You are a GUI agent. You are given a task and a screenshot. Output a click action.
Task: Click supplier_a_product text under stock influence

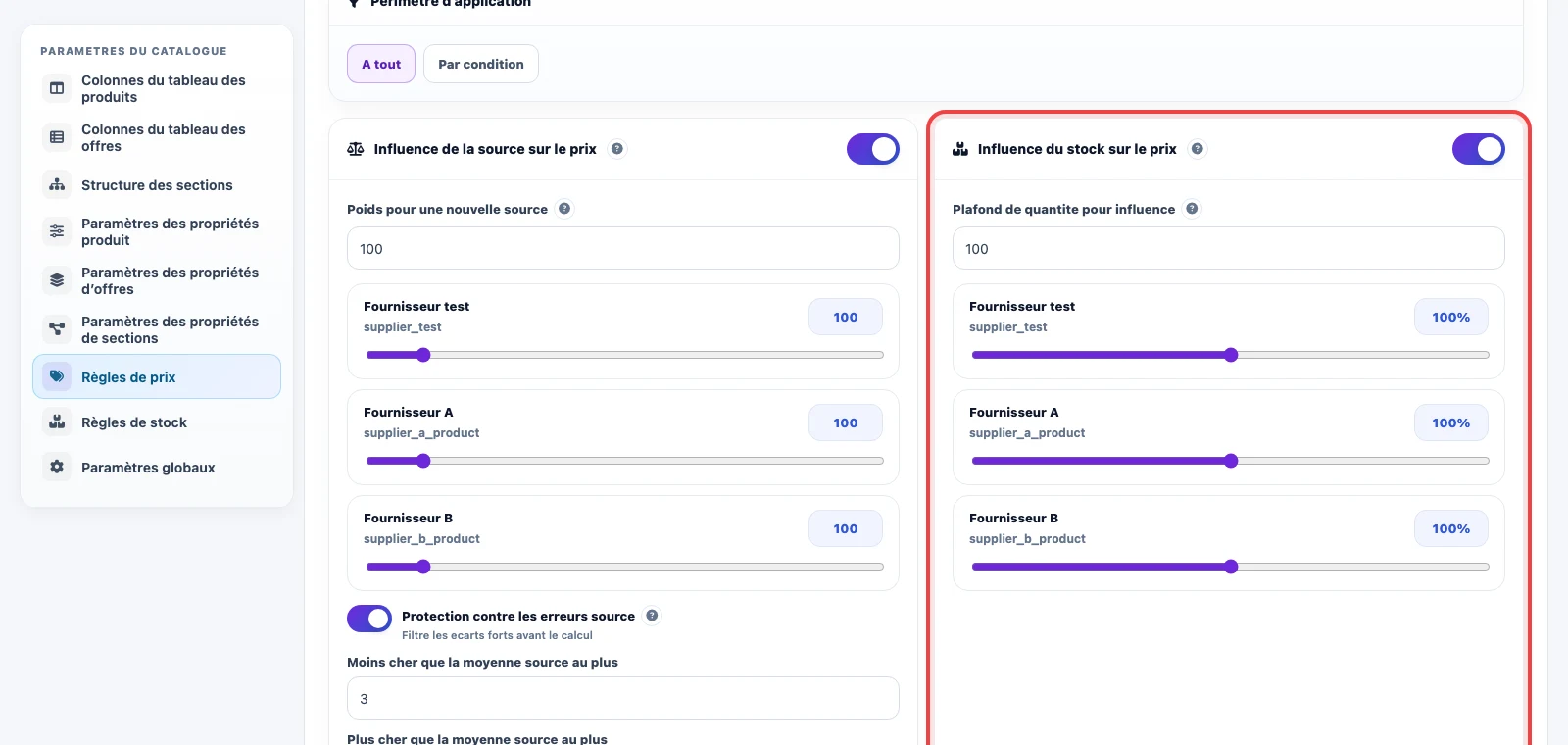1027,433
